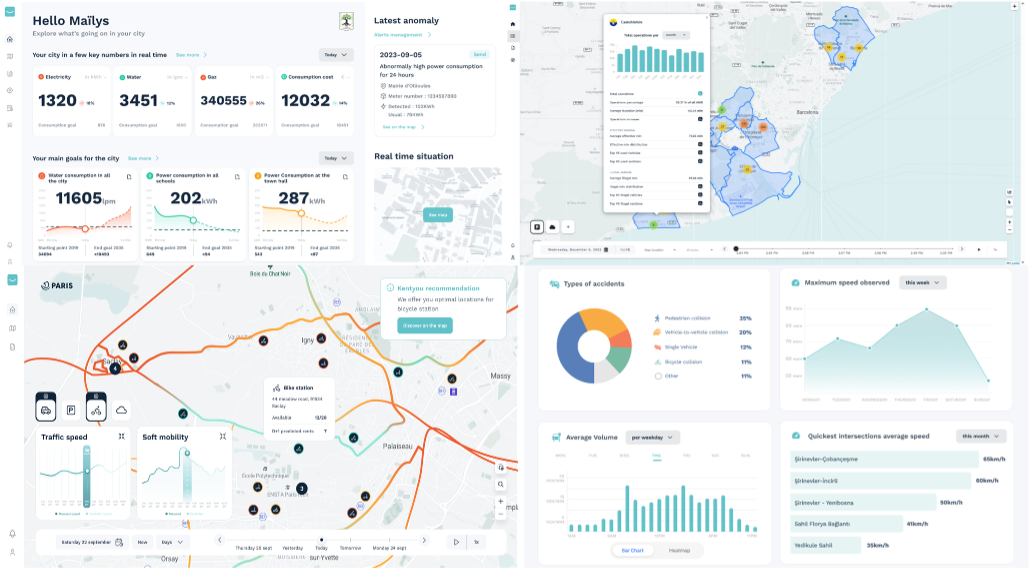Expand the Traffic speed chart panel

tap(121, 437)
